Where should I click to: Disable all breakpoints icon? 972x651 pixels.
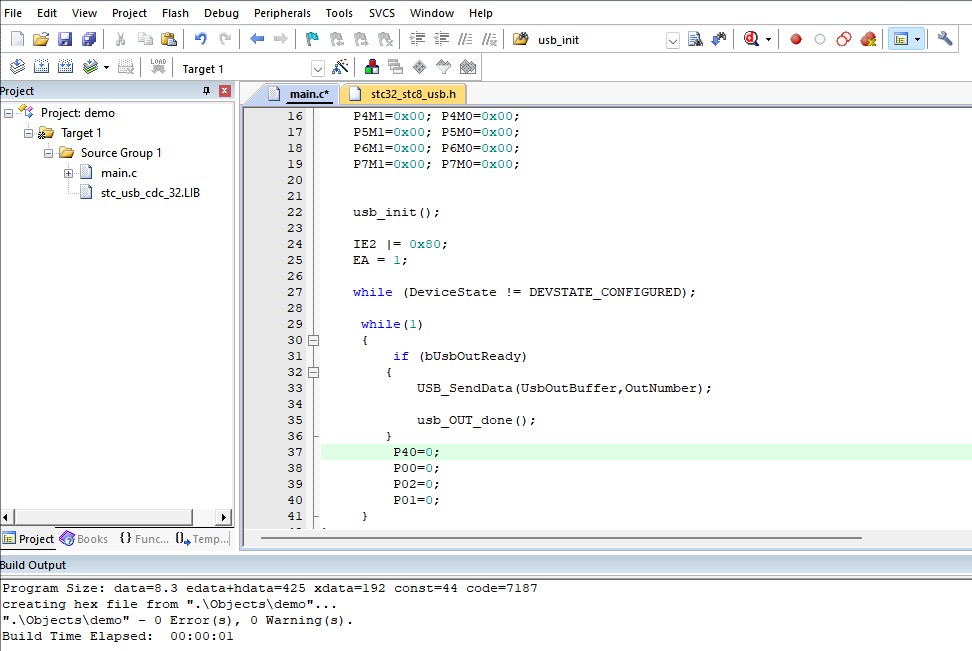[844, 39]
